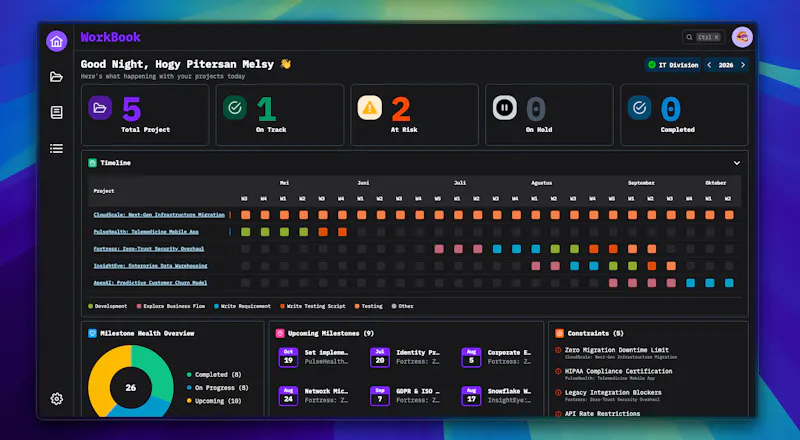Click the Upcoming Milestones pink icon
The image size is (800, 440).
click(280, 333)
